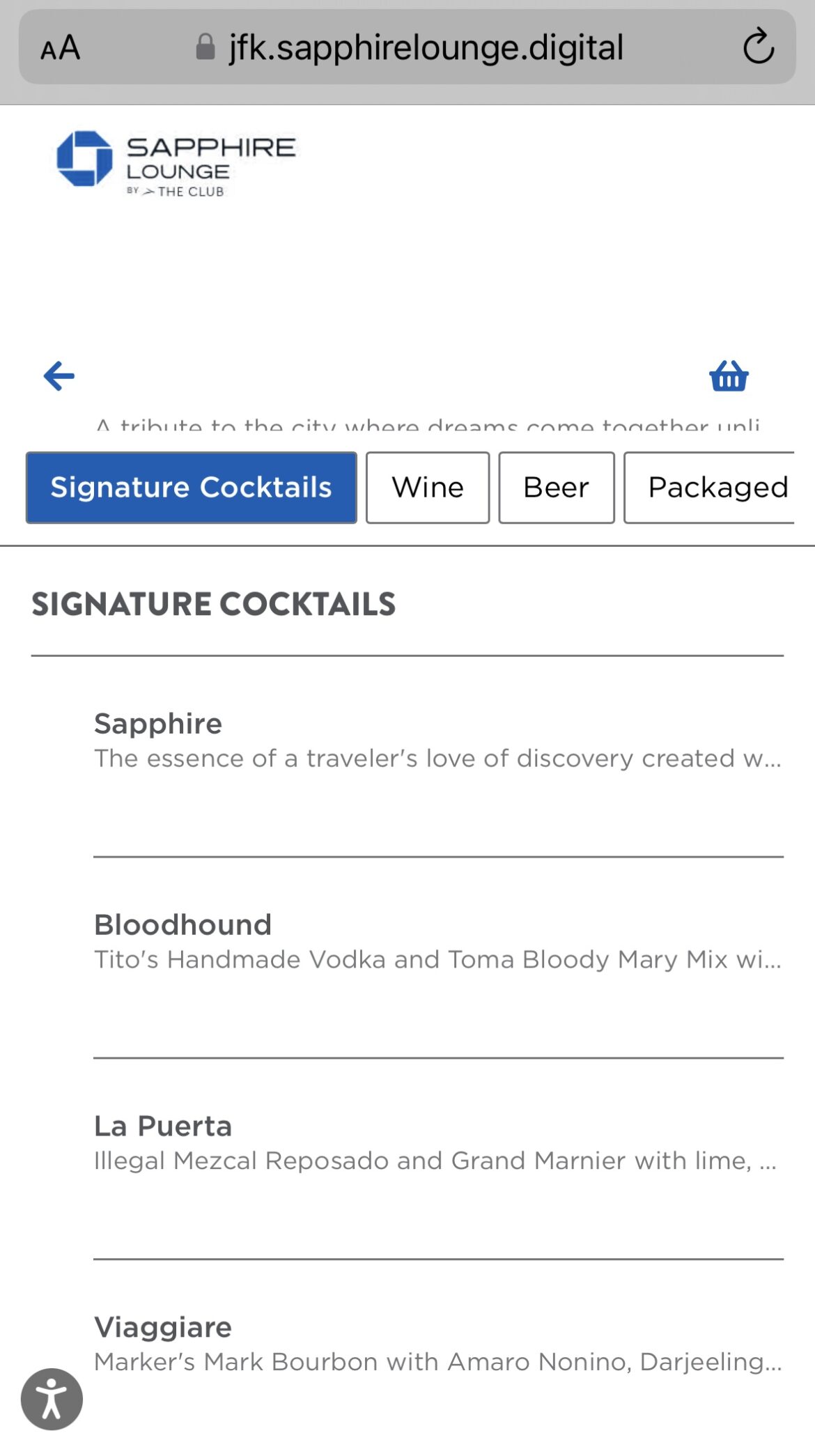This screenshot has height=1456, width=815.
Task: Tap the Illegal Mezcal Reposado description
Action: pos(435,1161)
